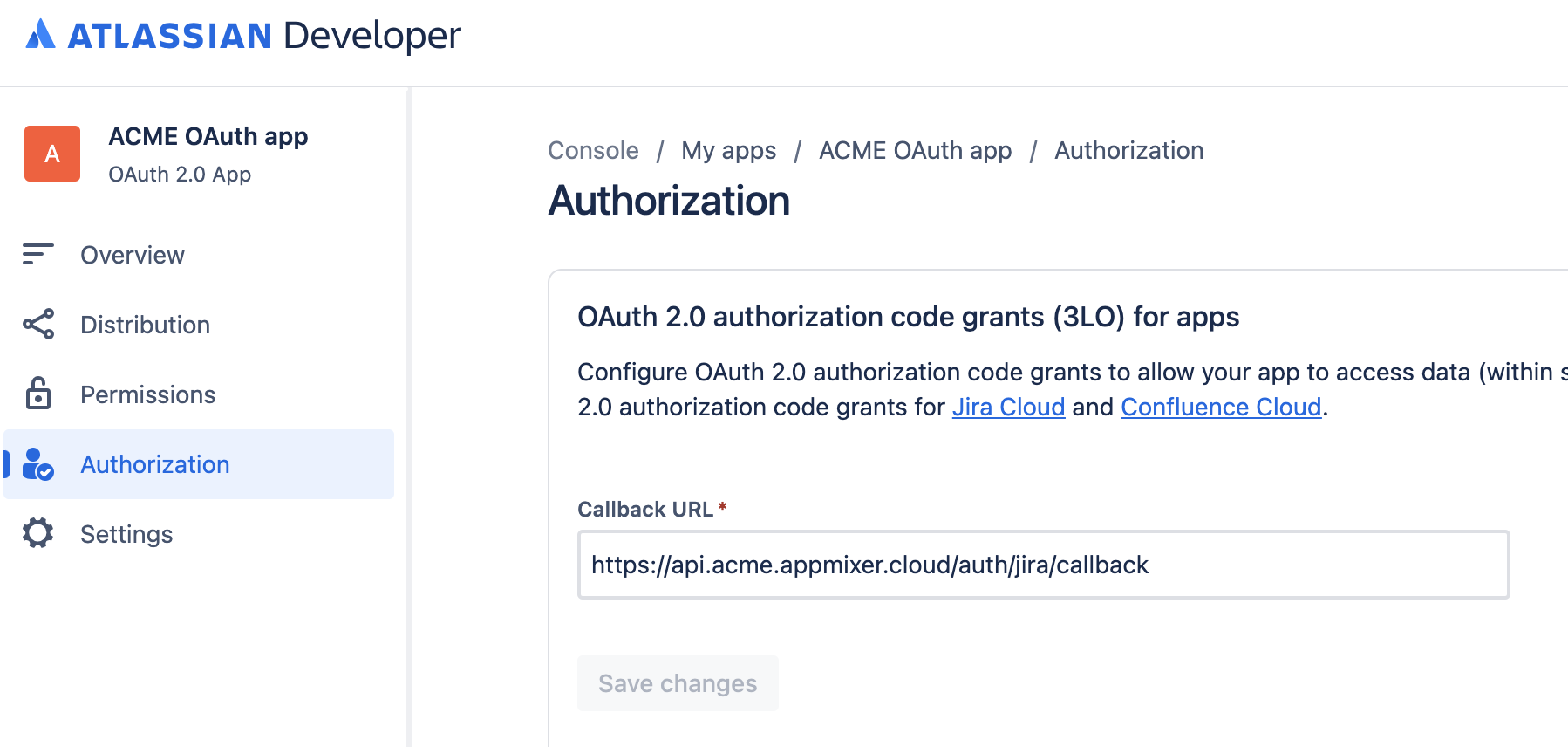Click the orange ACME app avatar
1568x747 pixels.
point(52,154)
